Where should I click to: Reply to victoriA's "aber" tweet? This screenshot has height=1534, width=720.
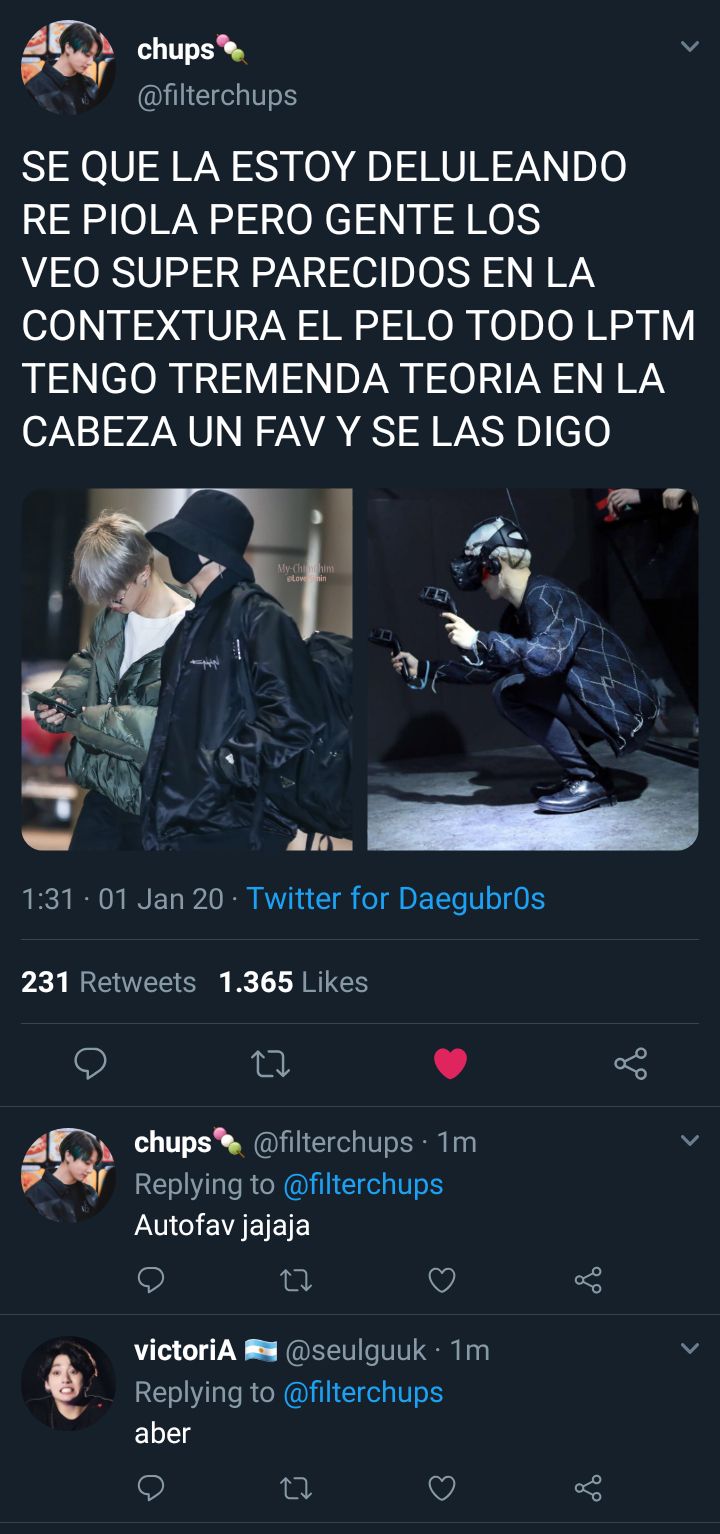point(150,1489)
